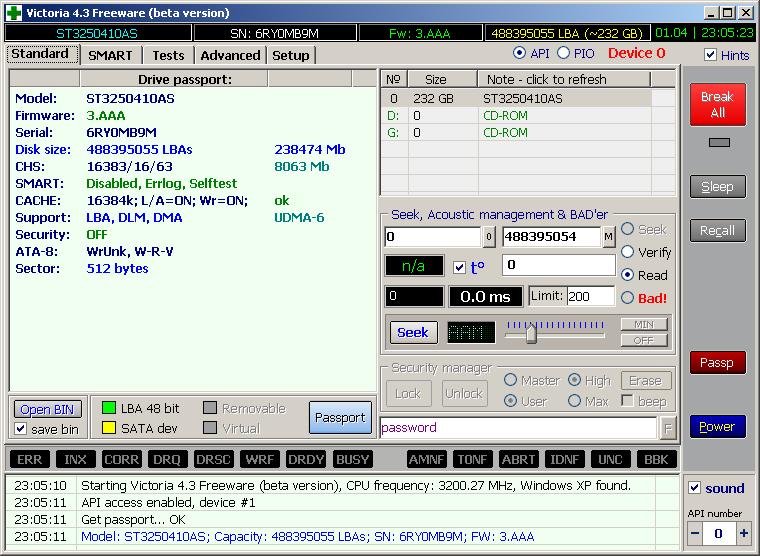Select the PIO radio button
This screenshot has width=760, height=556.
(x=563, y=53)
